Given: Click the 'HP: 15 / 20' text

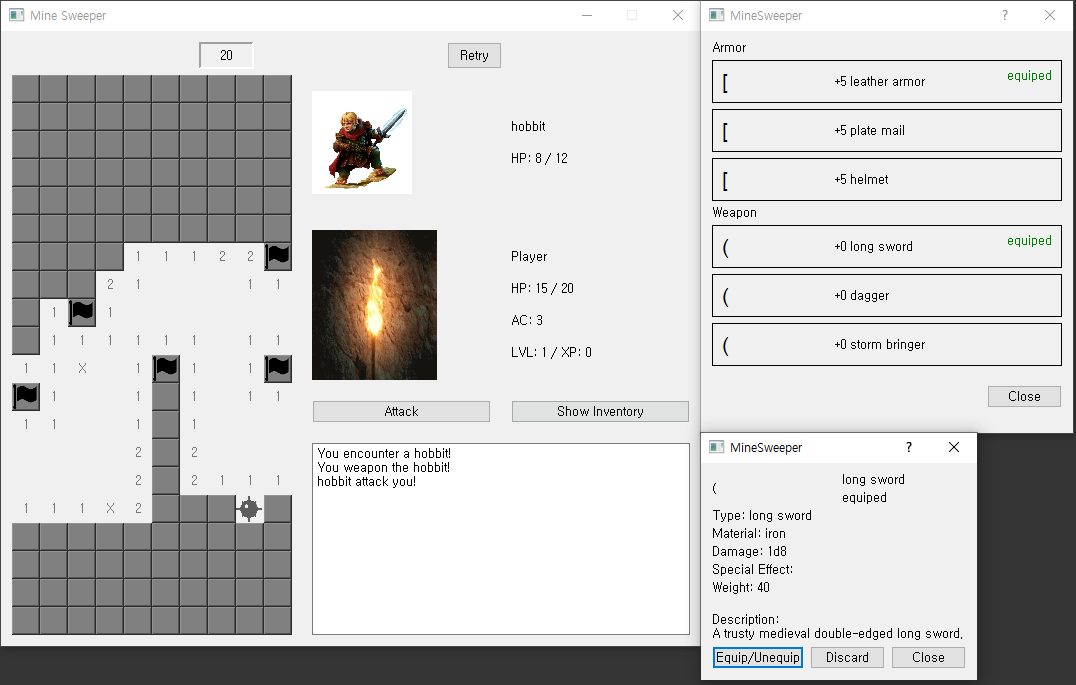Looking at the screenshot, I should click(x=542, y=288).
